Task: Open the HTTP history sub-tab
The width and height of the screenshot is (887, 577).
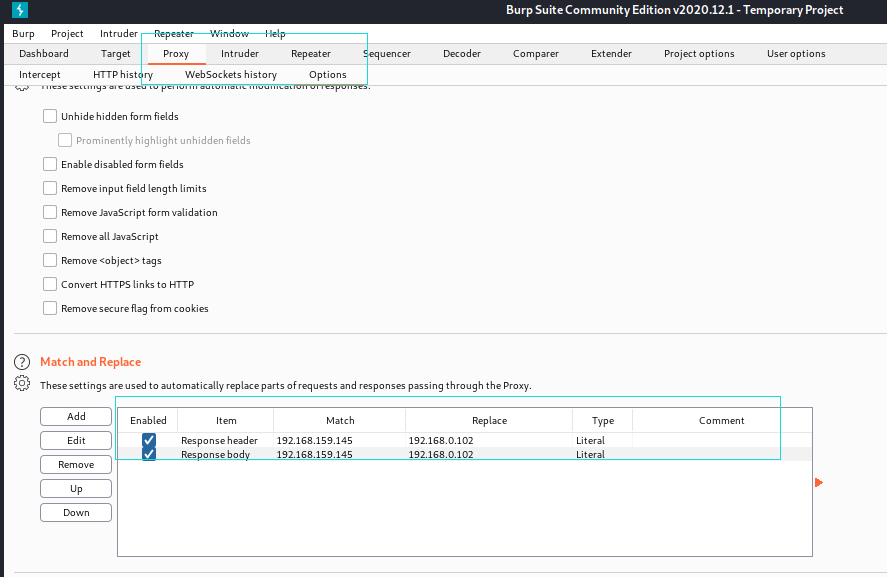Action: pyautogui.click(x=123, y=75)
